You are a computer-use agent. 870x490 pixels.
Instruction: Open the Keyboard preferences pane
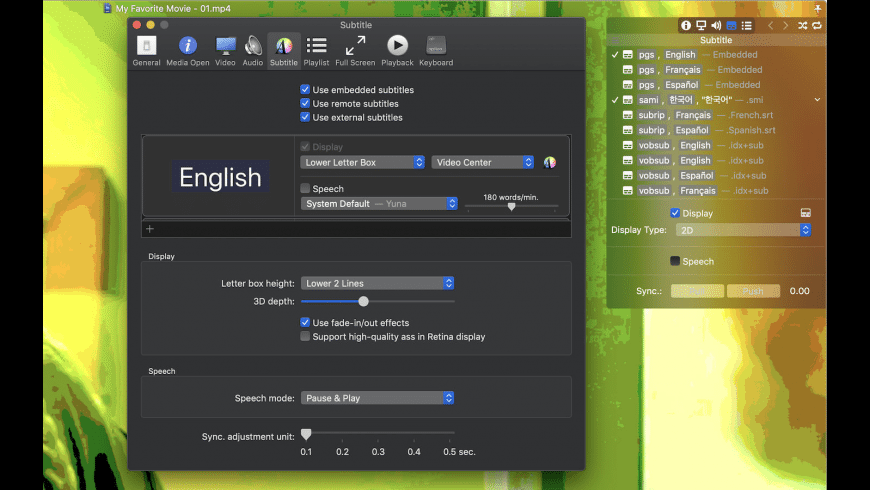point(436,51)
